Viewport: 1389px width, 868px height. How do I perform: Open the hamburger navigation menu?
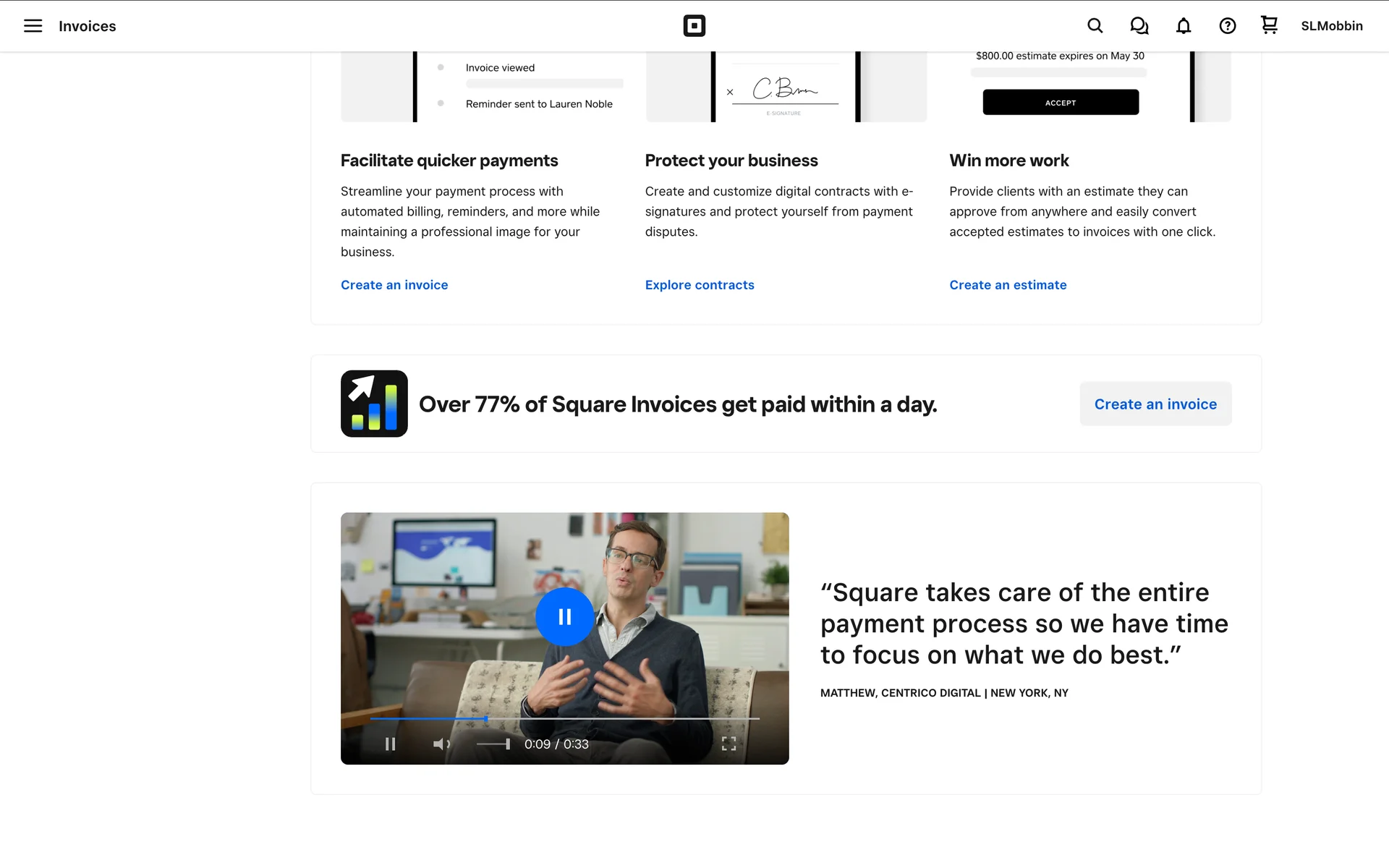pyautogui.click(x=33, y=26)
